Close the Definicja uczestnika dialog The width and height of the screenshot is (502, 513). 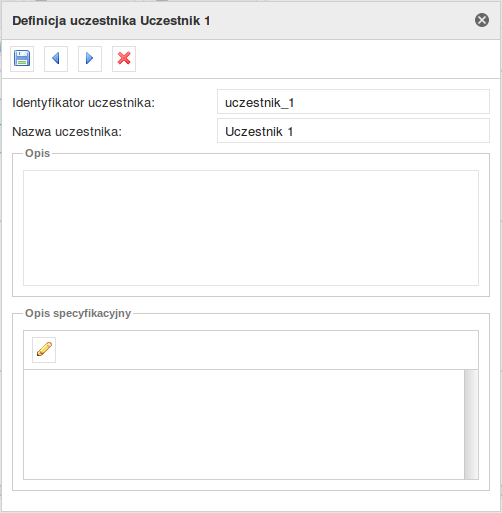(482, 20)
